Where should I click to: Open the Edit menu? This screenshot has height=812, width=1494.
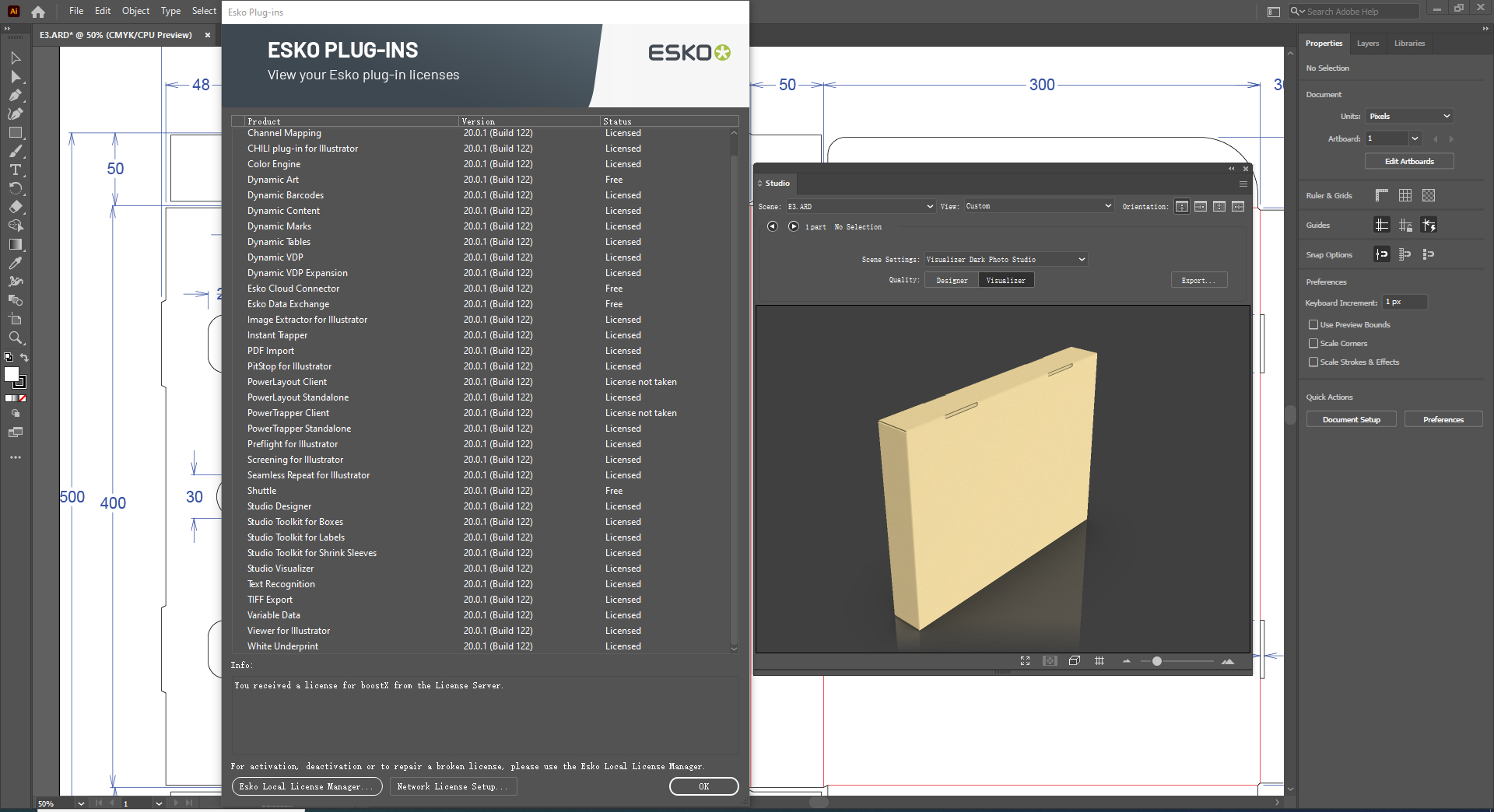pos(103,11)
